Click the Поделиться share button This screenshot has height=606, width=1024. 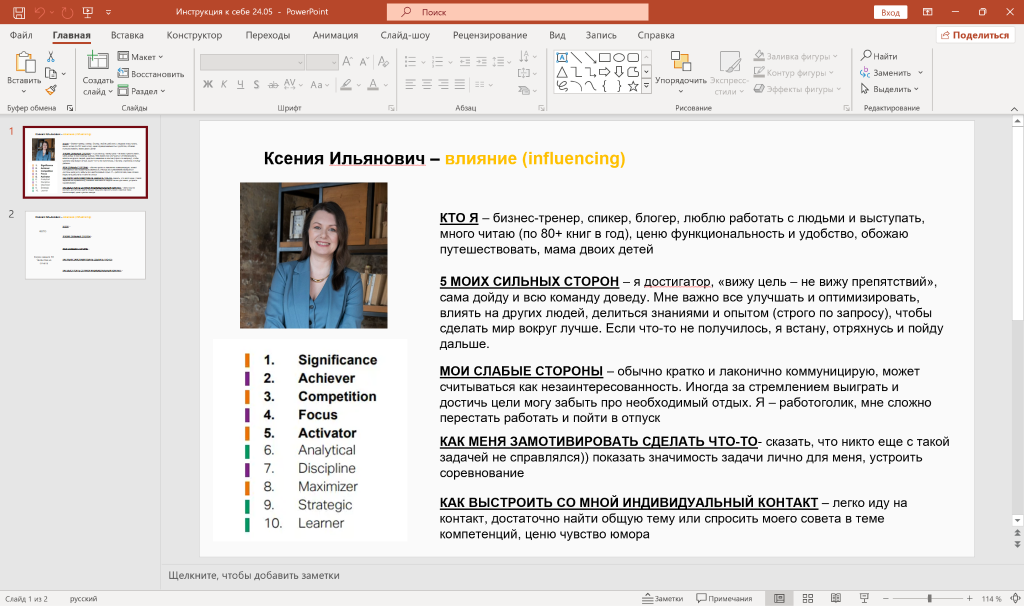pyautogui.click(x=976, y=35)
